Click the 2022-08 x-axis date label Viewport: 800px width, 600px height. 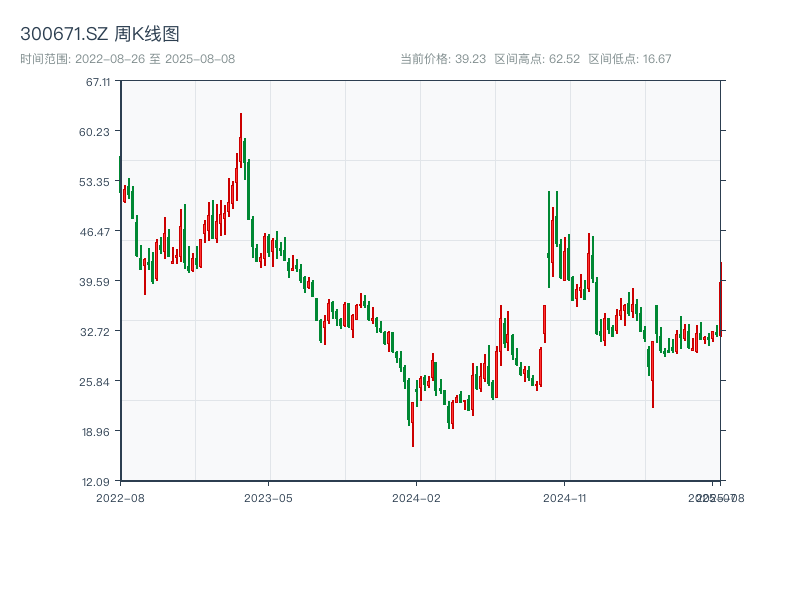120,497
